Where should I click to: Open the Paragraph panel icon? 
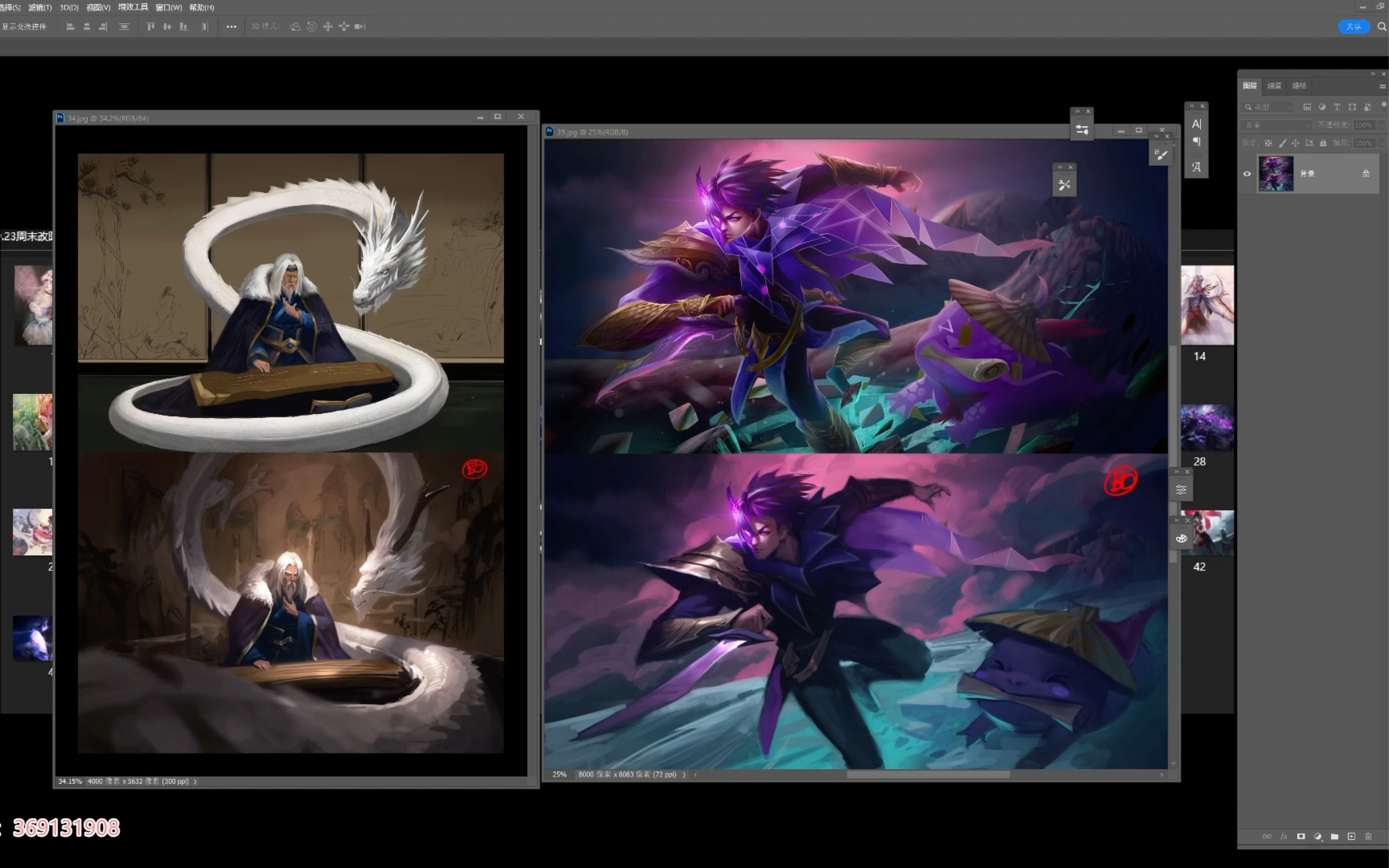1196,141
